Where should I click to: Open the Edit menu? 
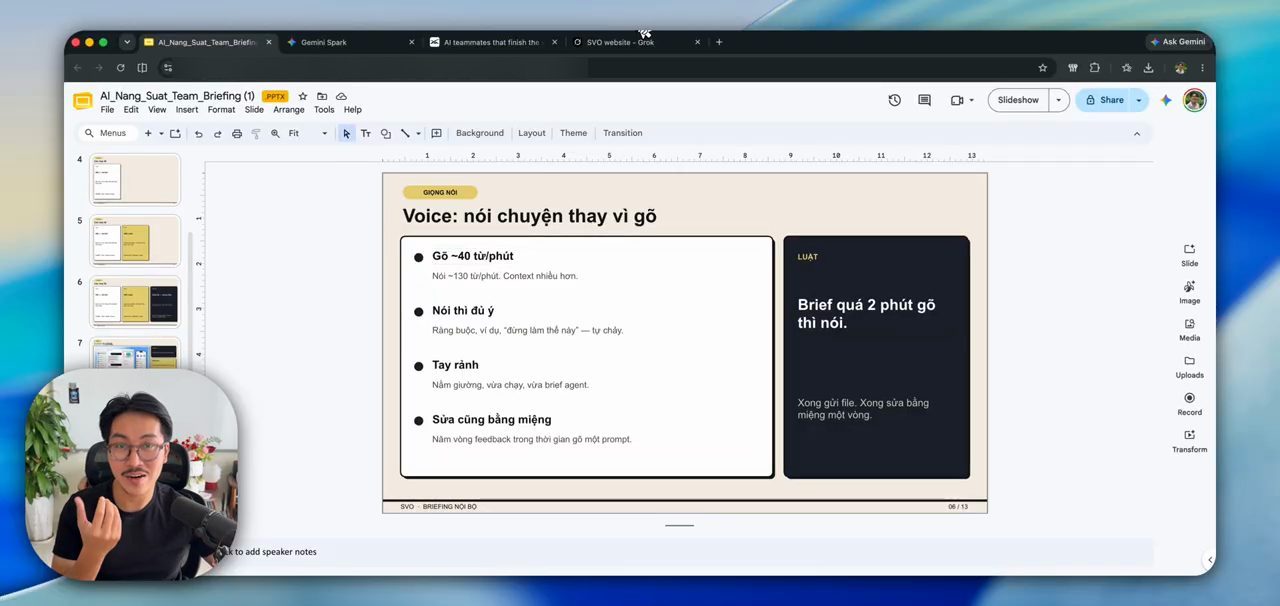pyautogui.click(x=131, y=110)
